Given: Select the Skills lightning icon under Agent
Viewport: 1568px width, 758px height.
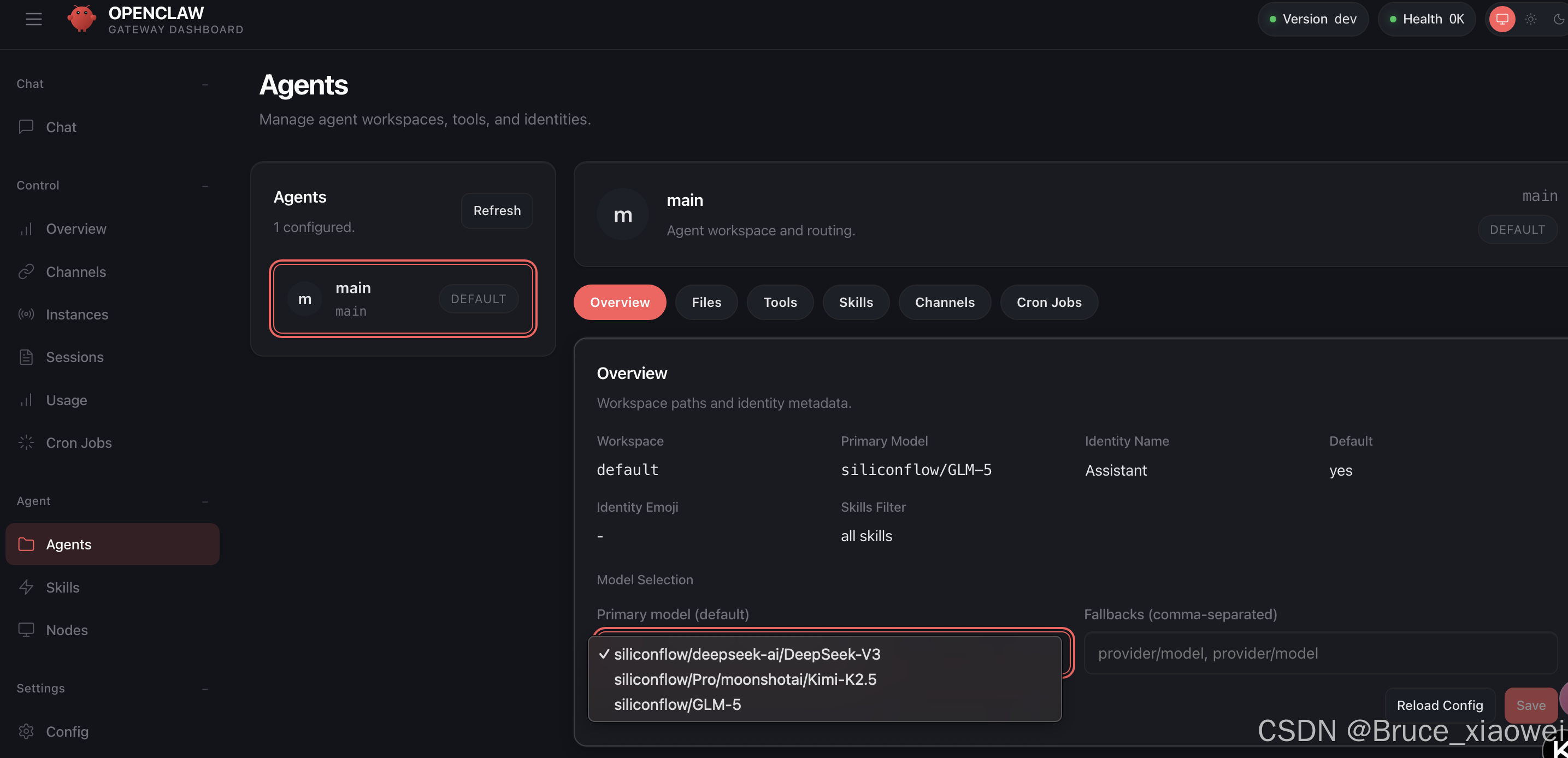Looking at the screenshot, I should [26, 587].
